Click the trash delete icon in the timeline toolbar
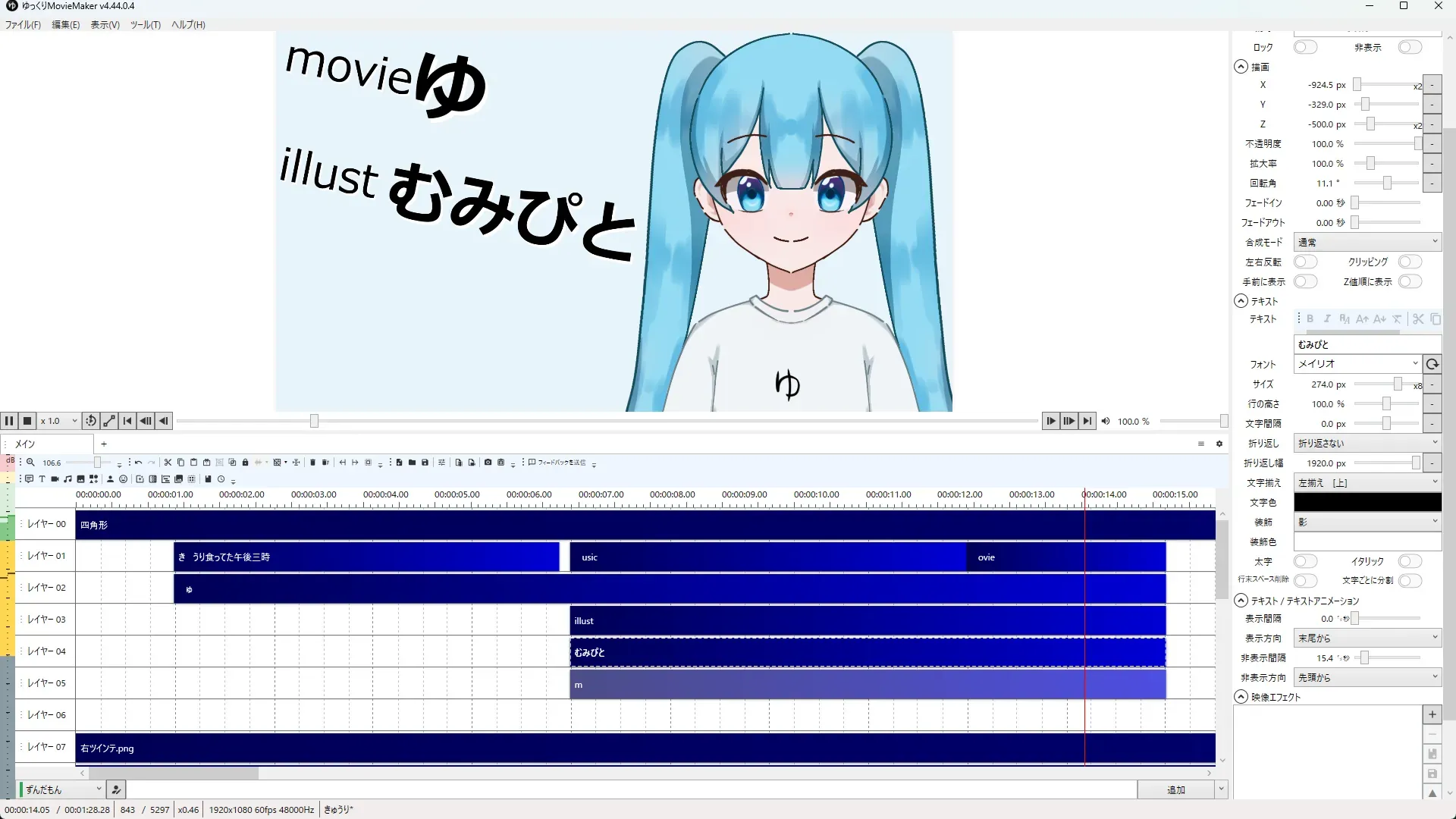Image resolution: width=1456 pixels, height=819 pixels. (x=312, y=463)
